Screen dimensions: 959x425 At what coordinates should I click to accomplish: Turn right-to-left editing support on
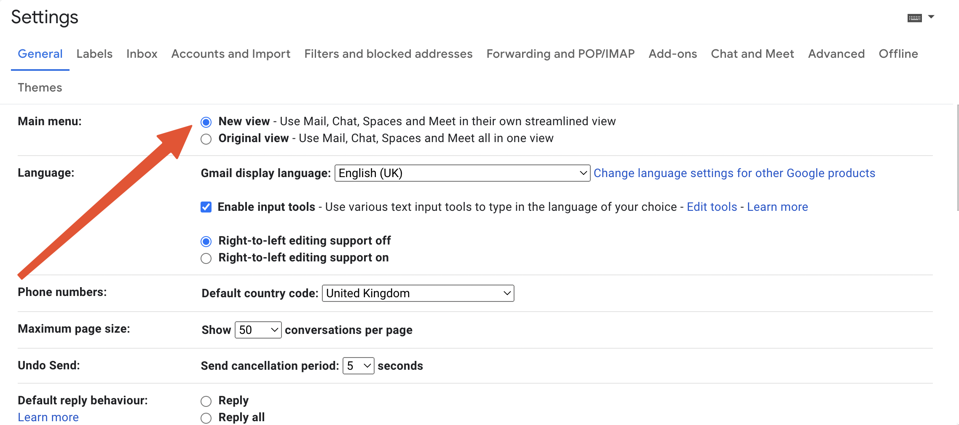(206, 258)
